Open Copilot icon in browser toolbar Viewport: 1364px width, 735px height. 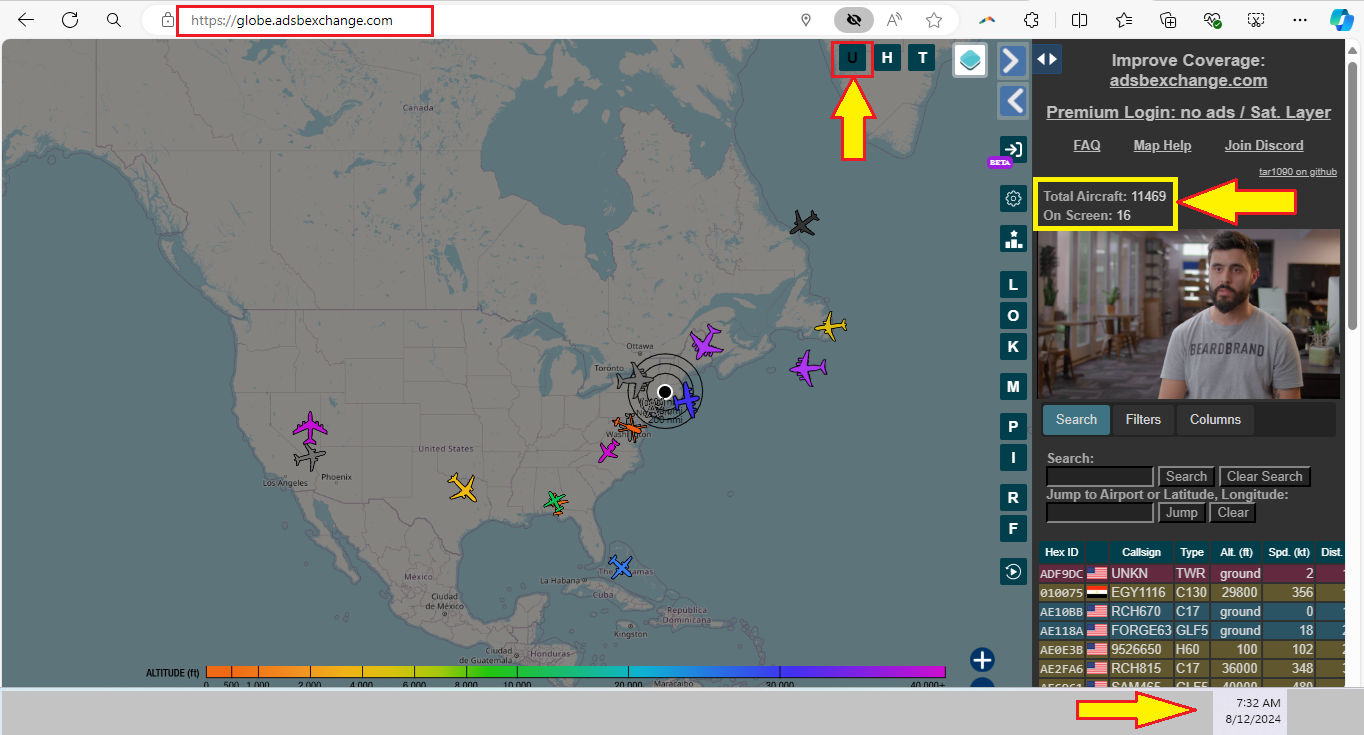point(1341,20)
